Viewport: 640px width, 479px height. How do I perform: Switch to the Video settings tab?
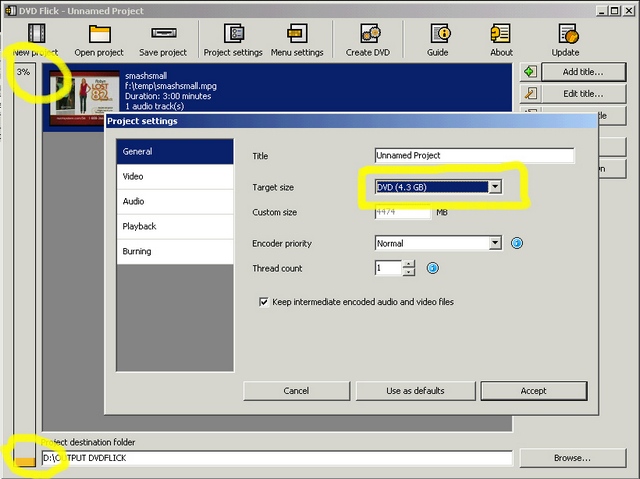click(175, 177)
